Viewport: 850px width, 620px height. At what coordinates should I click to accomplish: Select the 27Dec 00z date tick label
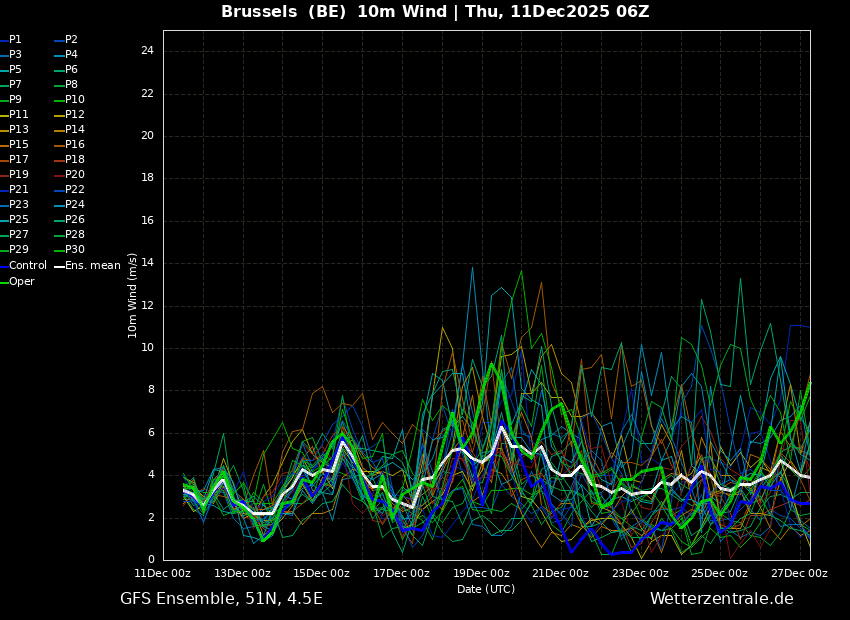tap(799, 573)
